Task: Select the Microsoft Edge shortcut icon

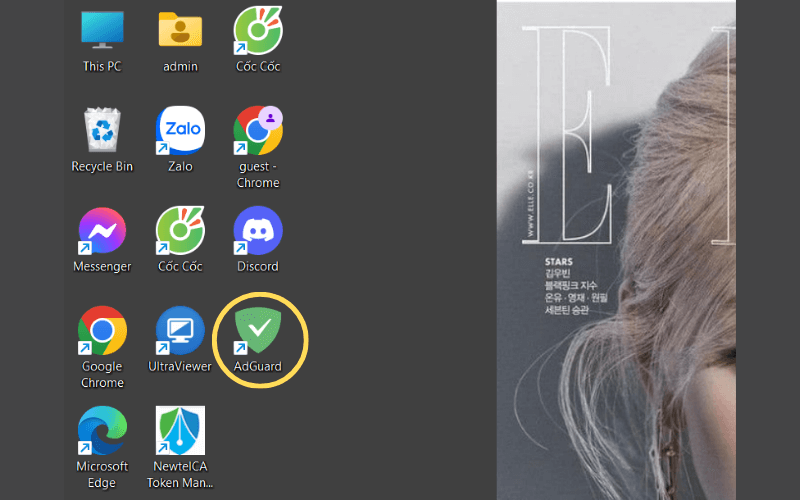Action: (x=102, y=430)
